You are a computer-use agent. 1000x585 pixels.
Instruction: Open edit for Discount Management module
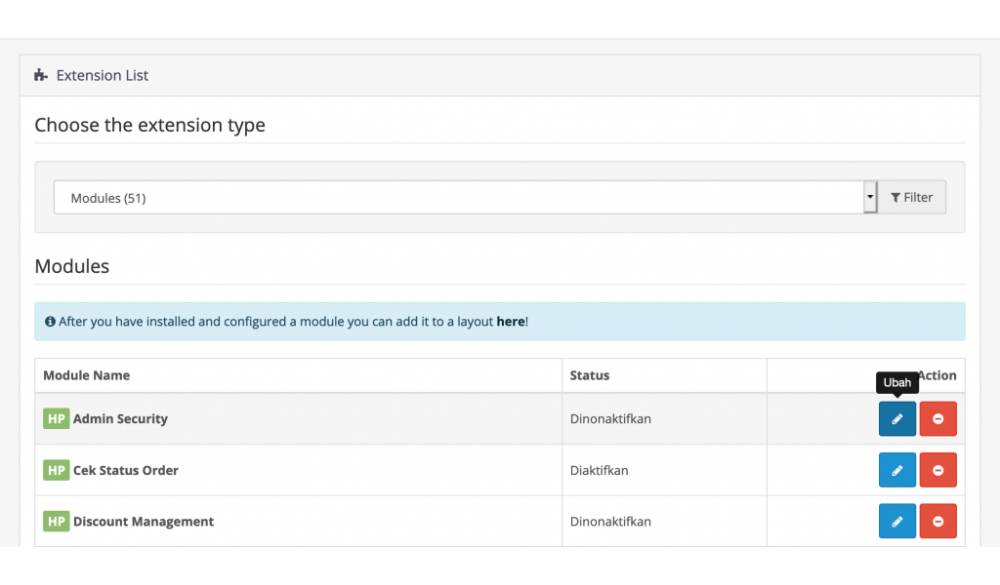(x=897, y=521)
